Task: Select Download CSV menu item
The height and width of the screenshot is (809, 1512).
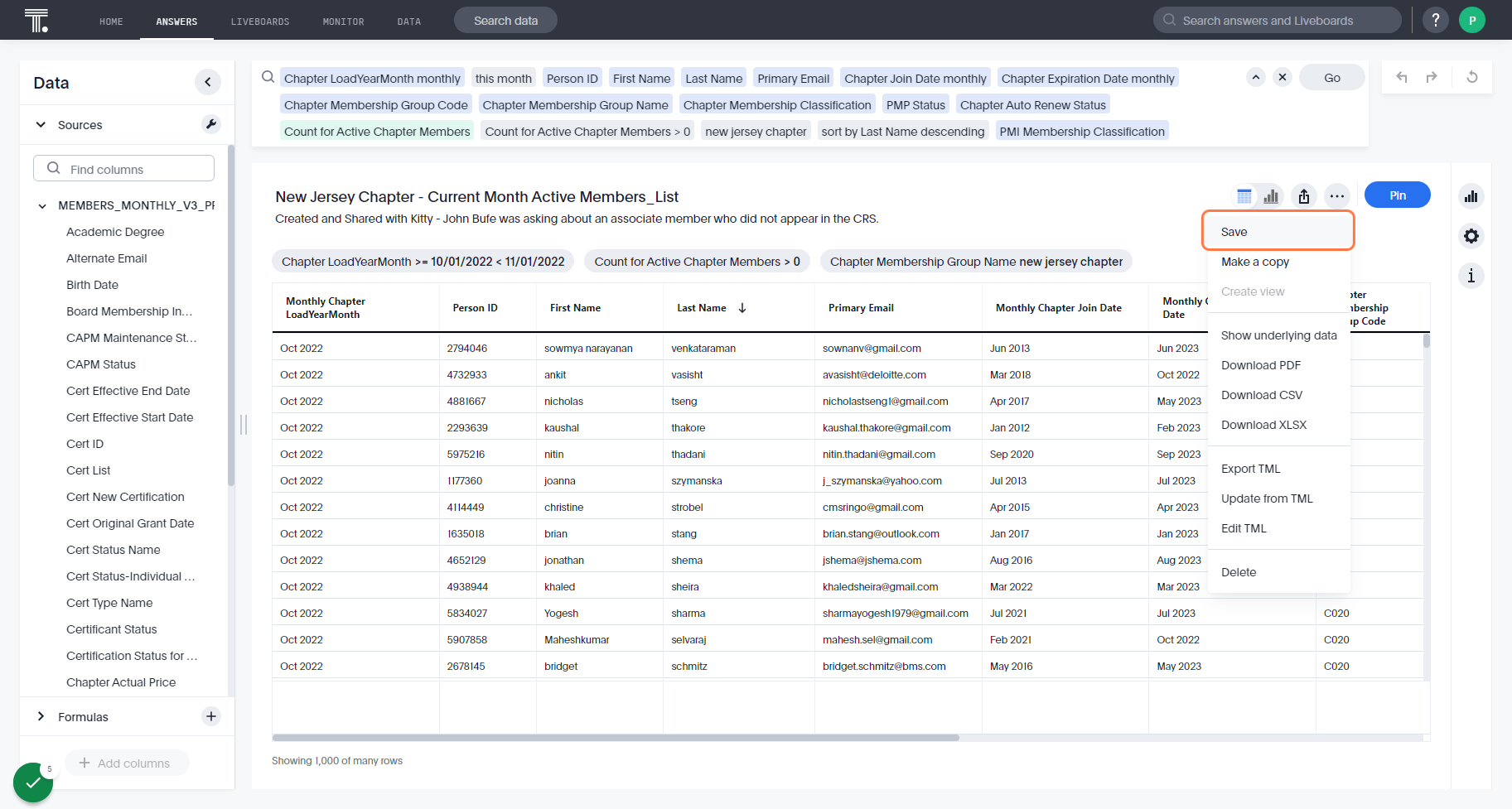Action: click(x=1279, y=395)
